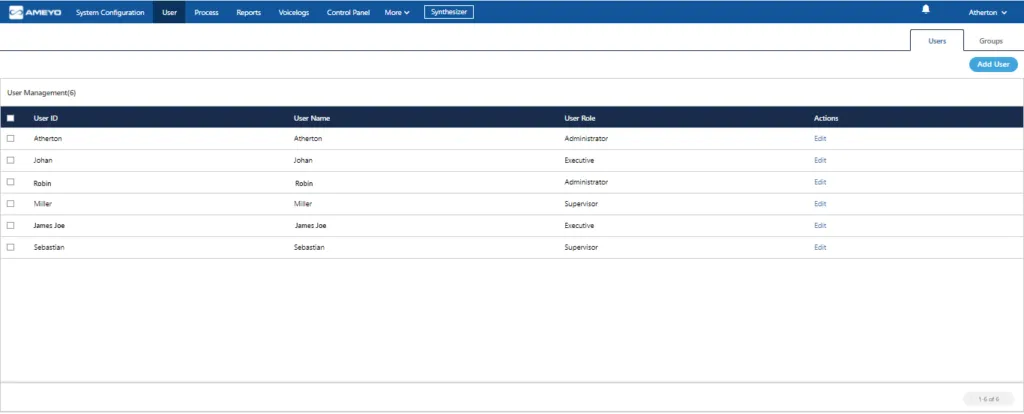
Task: Open the Reports menu
Action: (x=248, y=12)
